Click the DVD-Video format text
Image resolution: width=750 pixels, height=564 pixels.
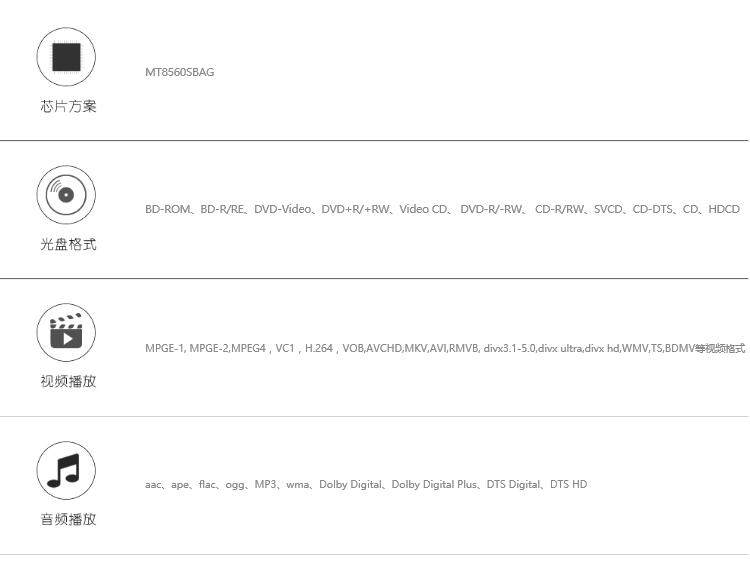(x=283, y=209)
